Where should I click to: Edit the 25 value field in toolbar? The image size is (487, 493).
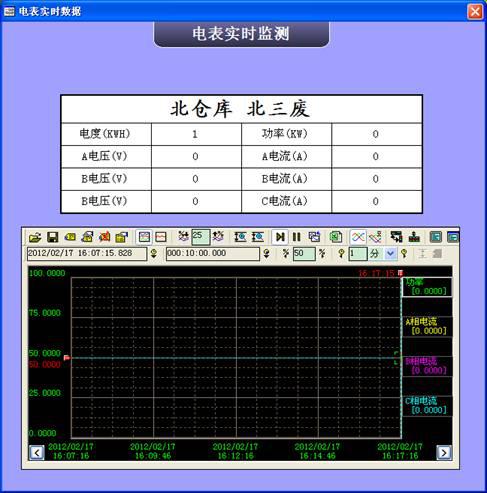click(201, 237)
